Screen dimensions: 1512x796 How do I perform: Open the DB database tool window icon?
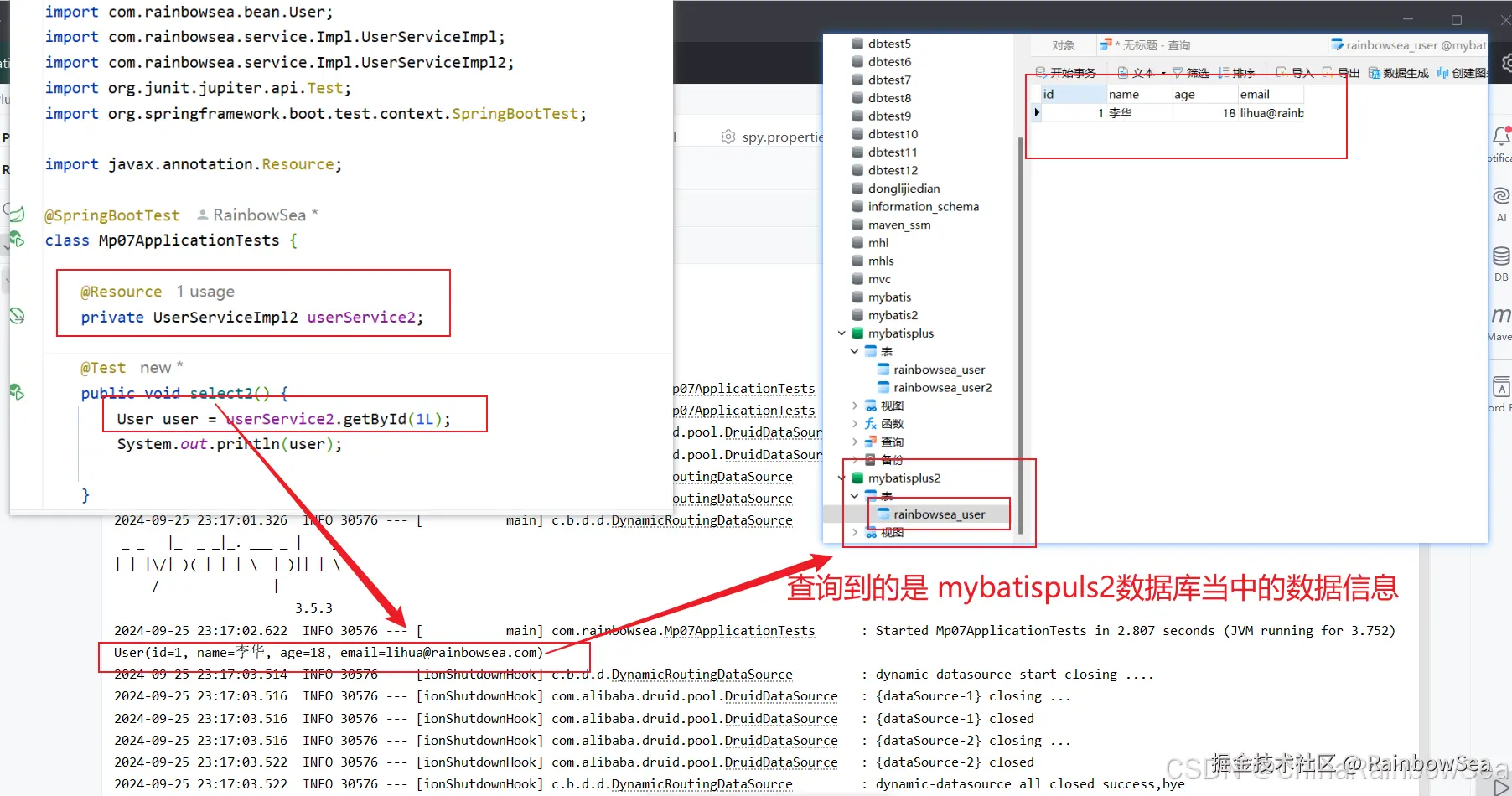pyautogui.click(x=1501, y=256)
